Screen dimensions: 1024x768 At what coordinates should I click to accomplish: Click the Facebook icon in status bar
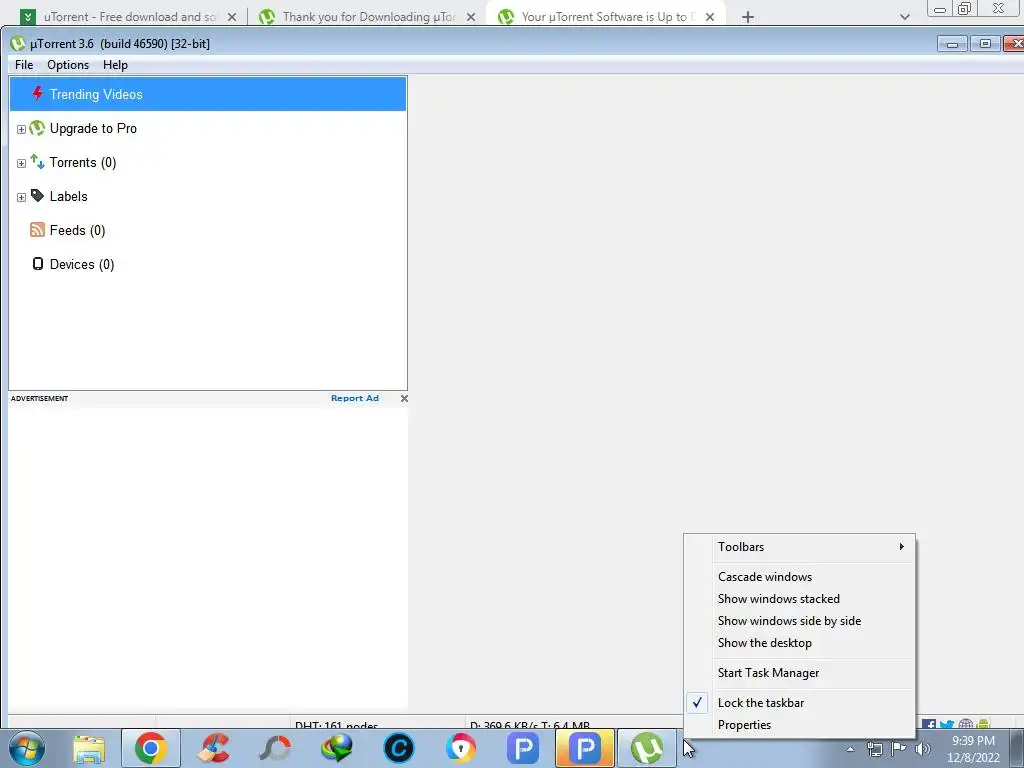click(x=929, y=724)
